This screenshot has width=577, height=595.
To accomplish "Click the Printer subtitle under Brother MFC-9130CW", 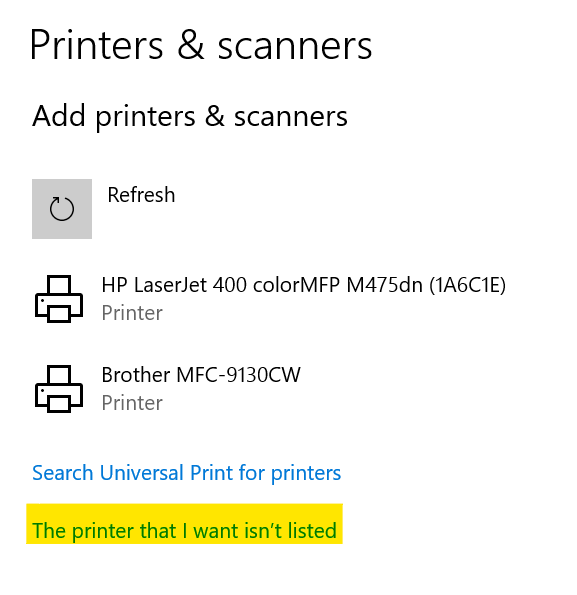I will tap(132, 403).
